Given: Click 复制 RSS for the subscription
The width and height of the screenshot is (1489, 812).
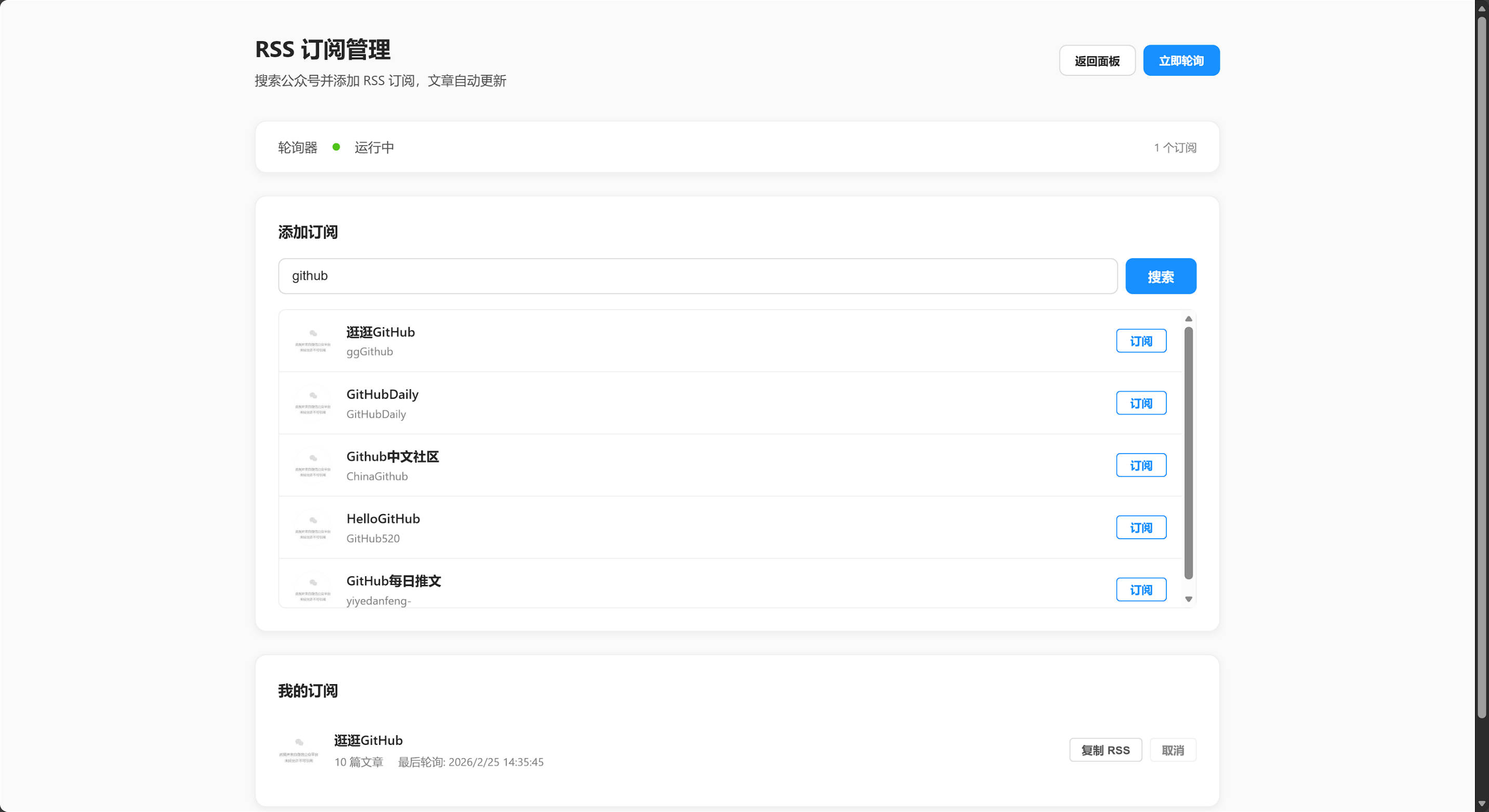Looking at the screenshot, I should pos(1105,750).
